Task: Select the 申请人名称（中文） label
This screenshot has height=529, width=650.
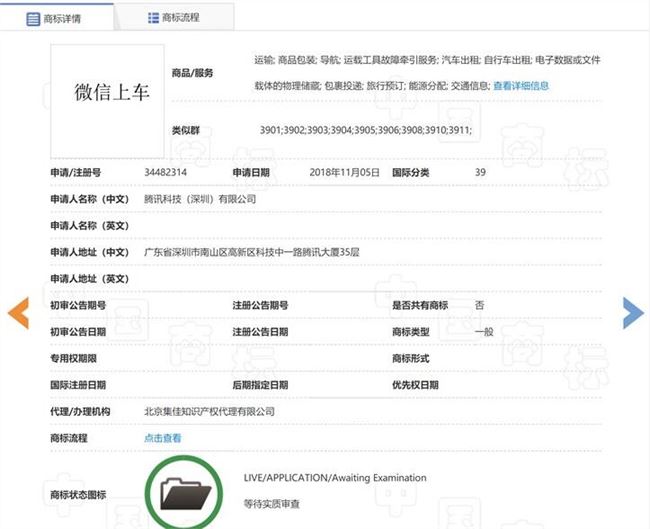Action: [90, 199]
